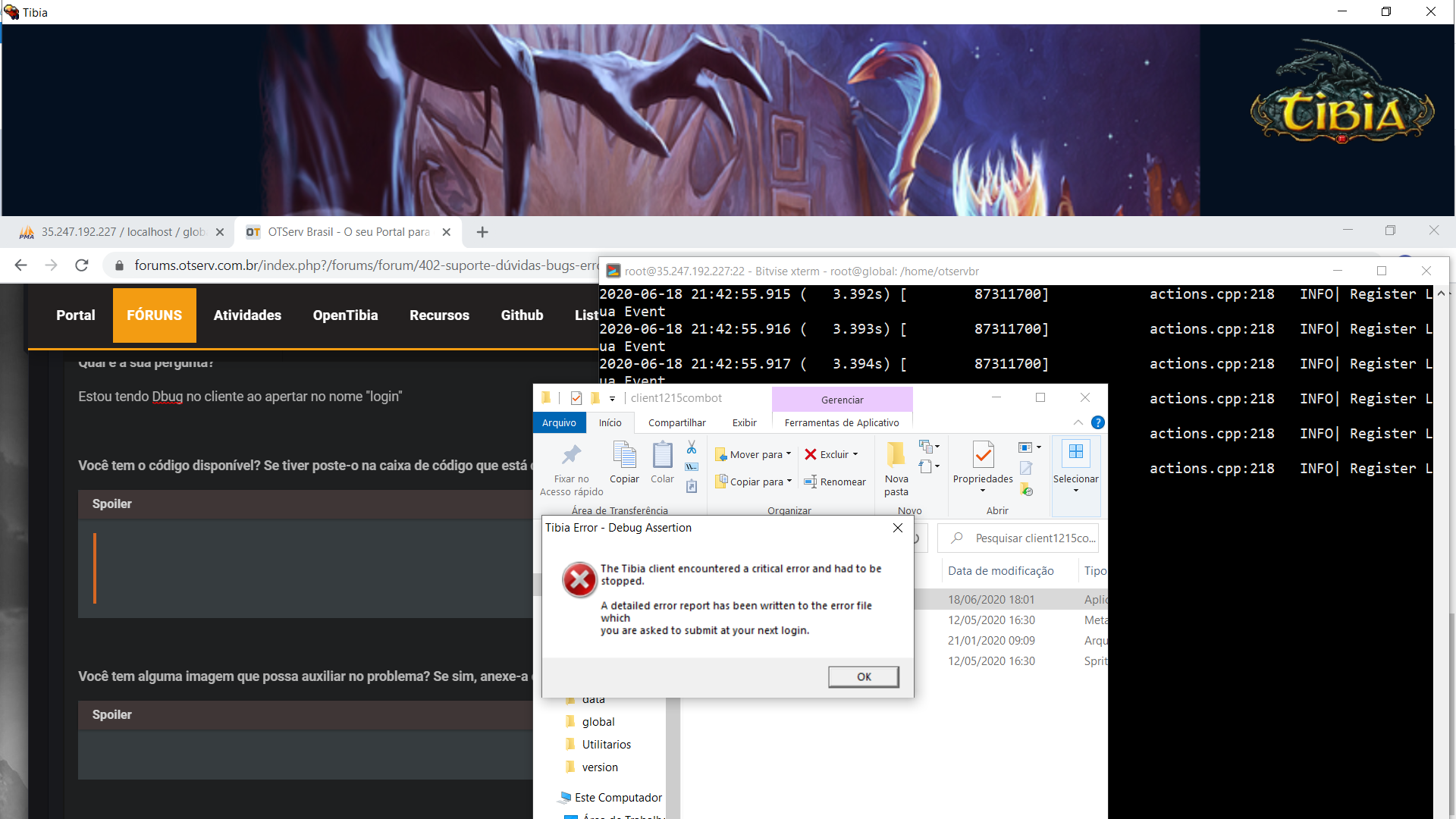
Task: Close the Tibia Error dialog with X
Action: pyautogui.click(x=898, y=528)
